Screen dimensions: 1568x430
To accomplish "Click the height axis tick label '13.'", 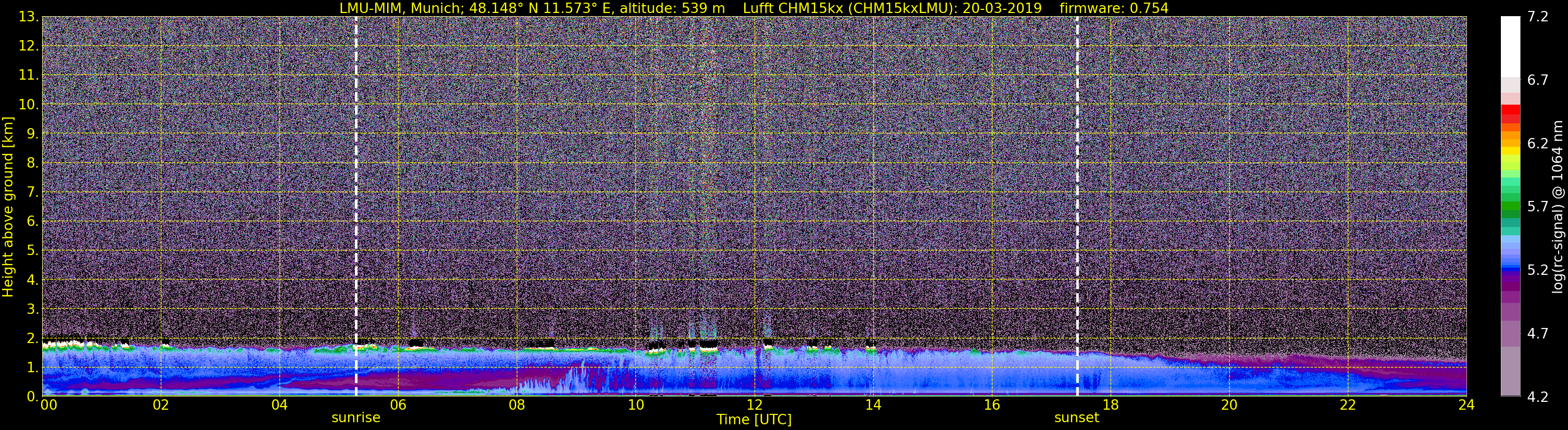I will coord(29,17).
